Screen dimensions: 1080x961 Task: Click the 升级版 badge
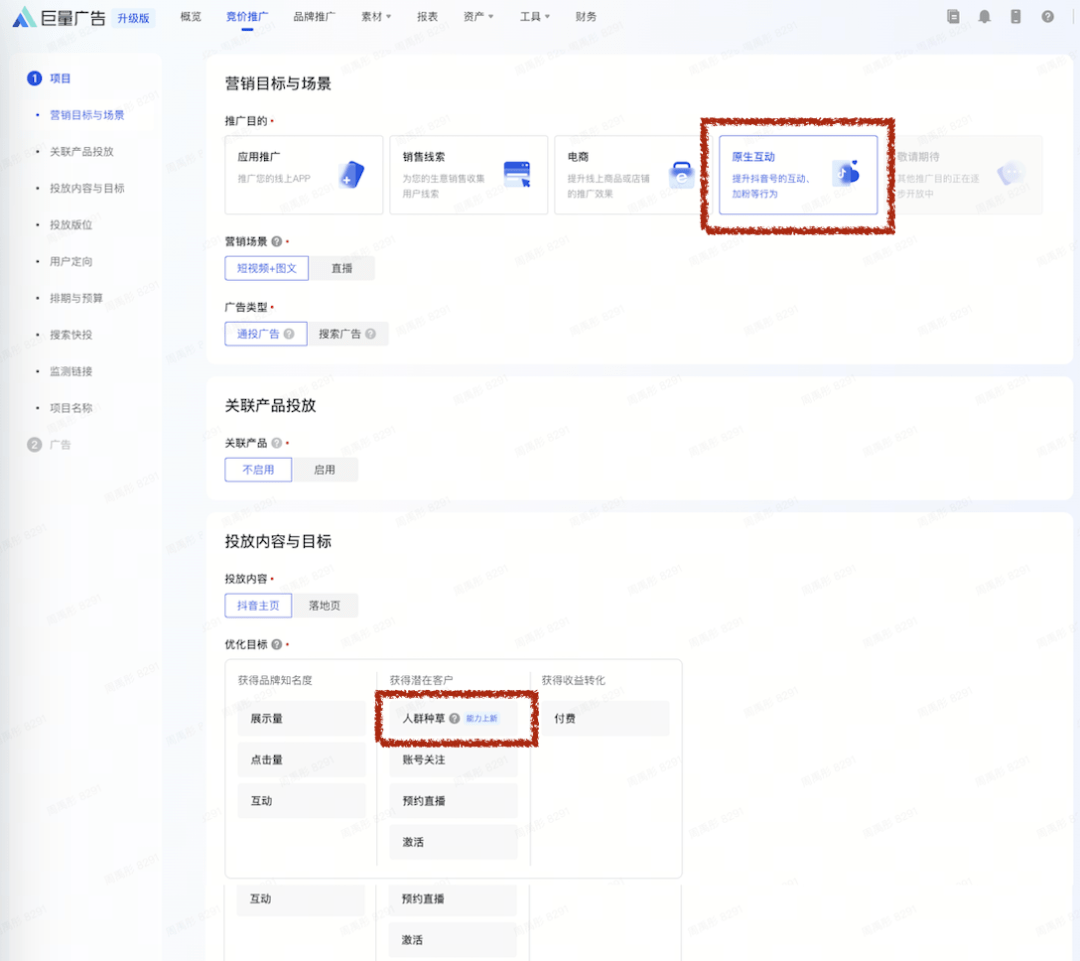pos(133,18)
